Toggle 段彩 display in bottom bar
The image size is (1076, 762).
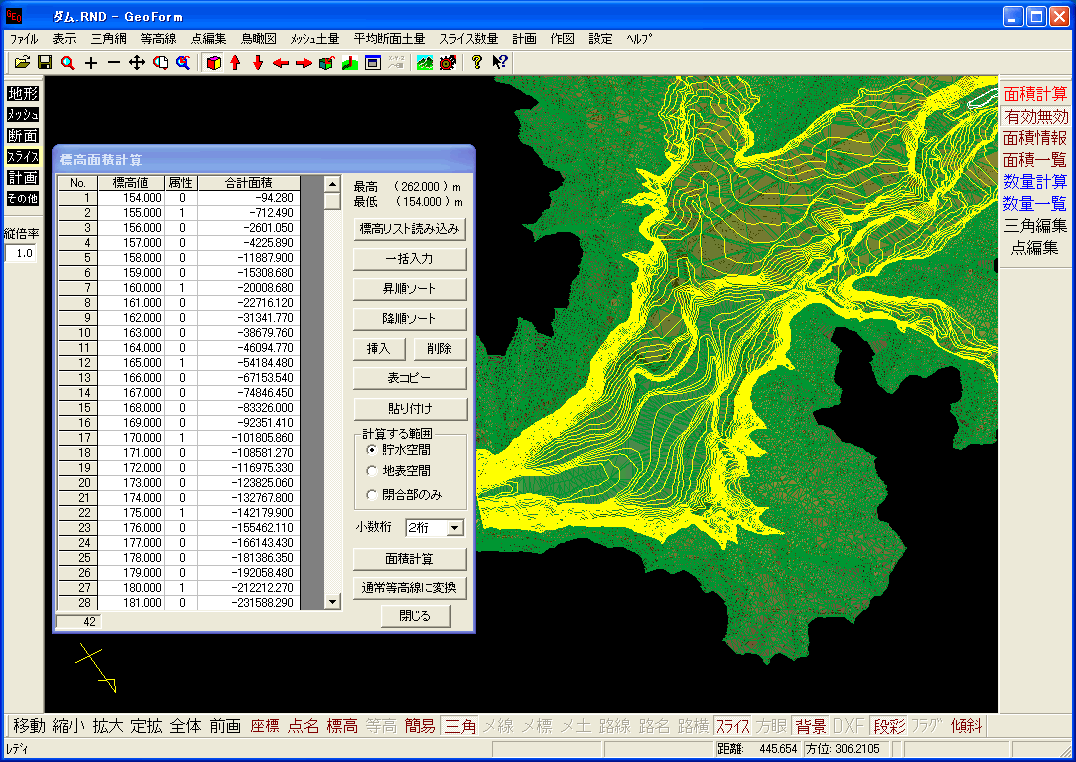889,726
